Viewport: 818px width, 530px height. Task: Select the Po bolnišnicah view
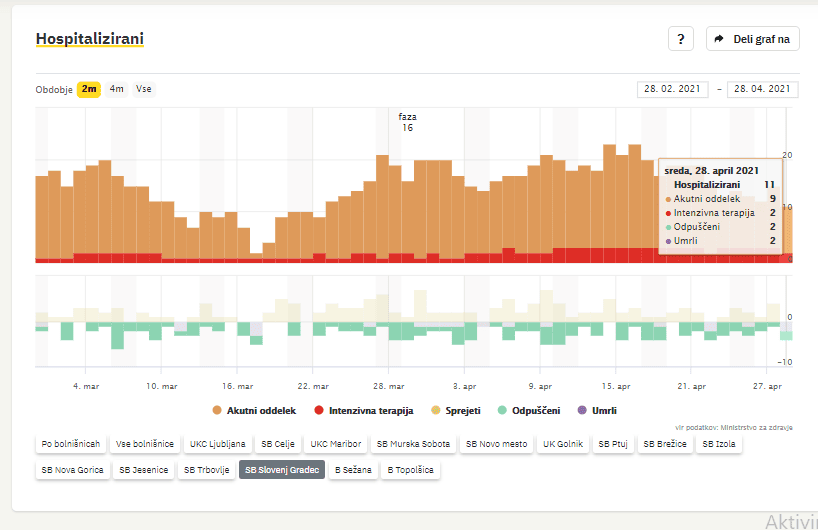pos(70,443)
